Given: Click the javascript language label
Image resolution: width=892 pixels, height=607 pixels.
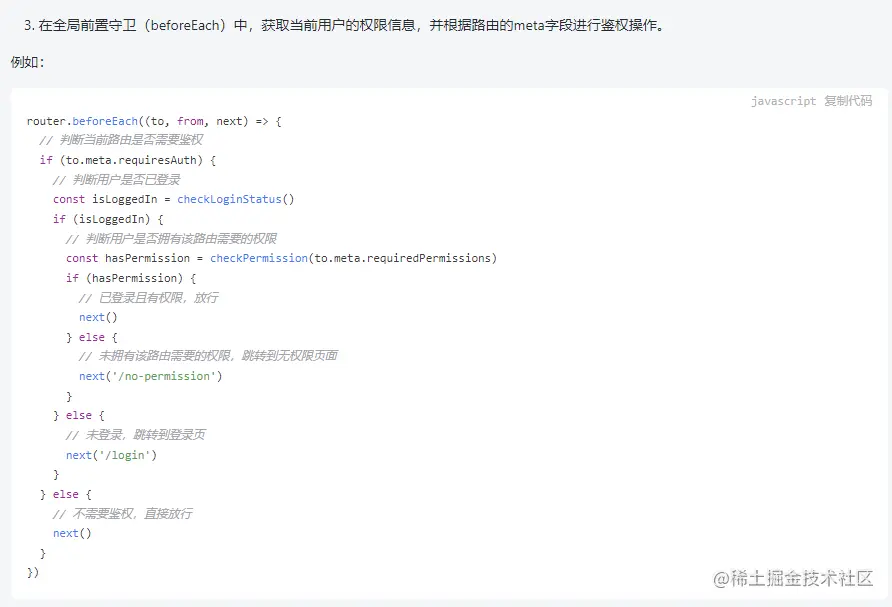Looking at the screenshot, I should (783, 101).
